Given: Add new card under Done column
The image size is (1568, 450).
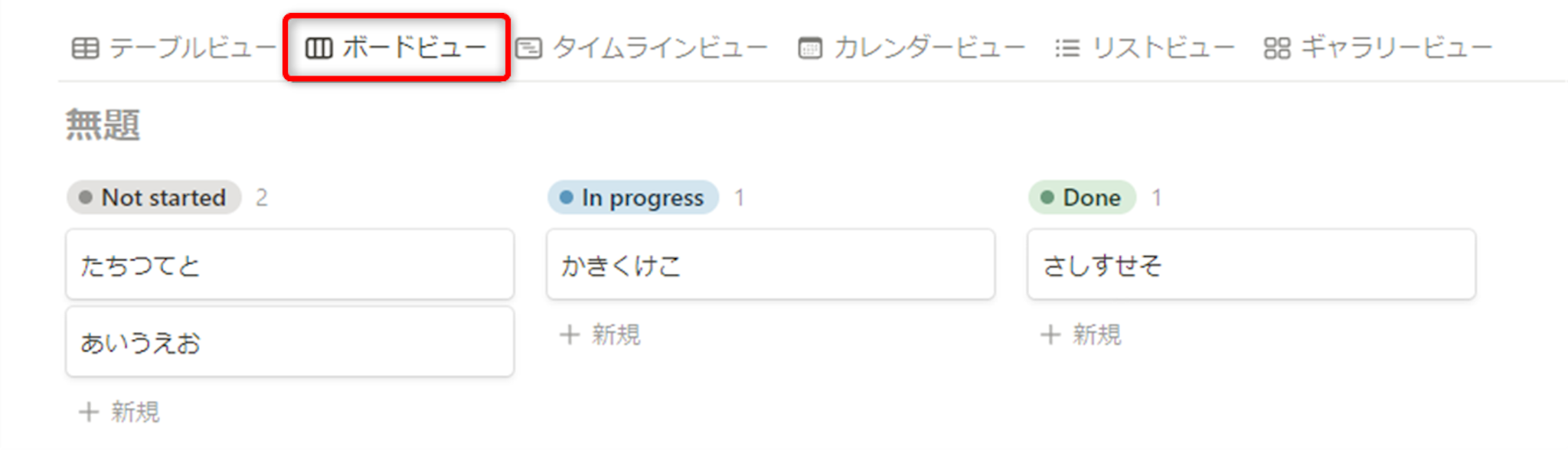Looking at the screenshot, I should pyautogui.click(x=1082, y=335).
